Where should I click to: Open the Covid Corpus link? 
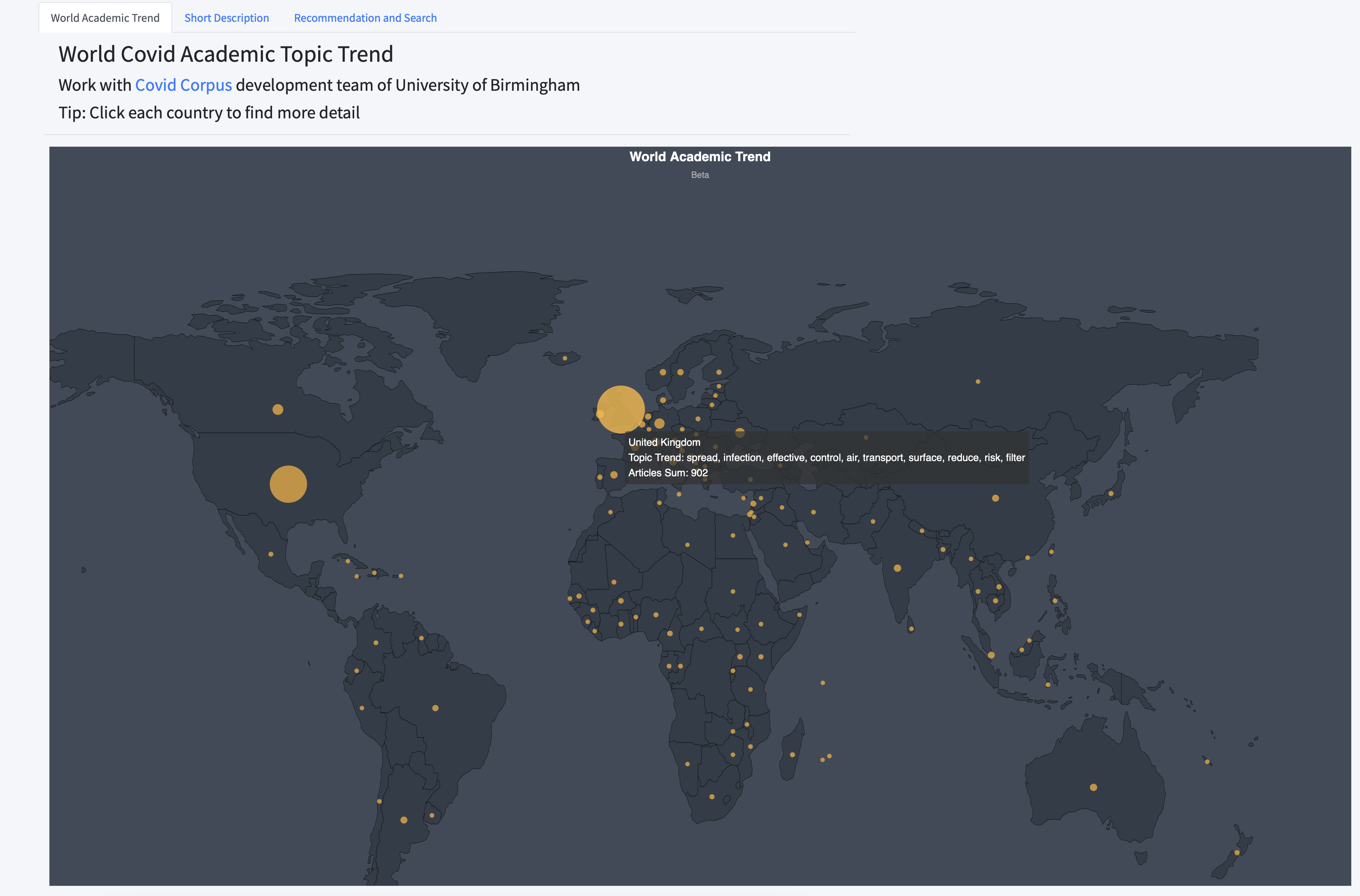click(183, 85)
